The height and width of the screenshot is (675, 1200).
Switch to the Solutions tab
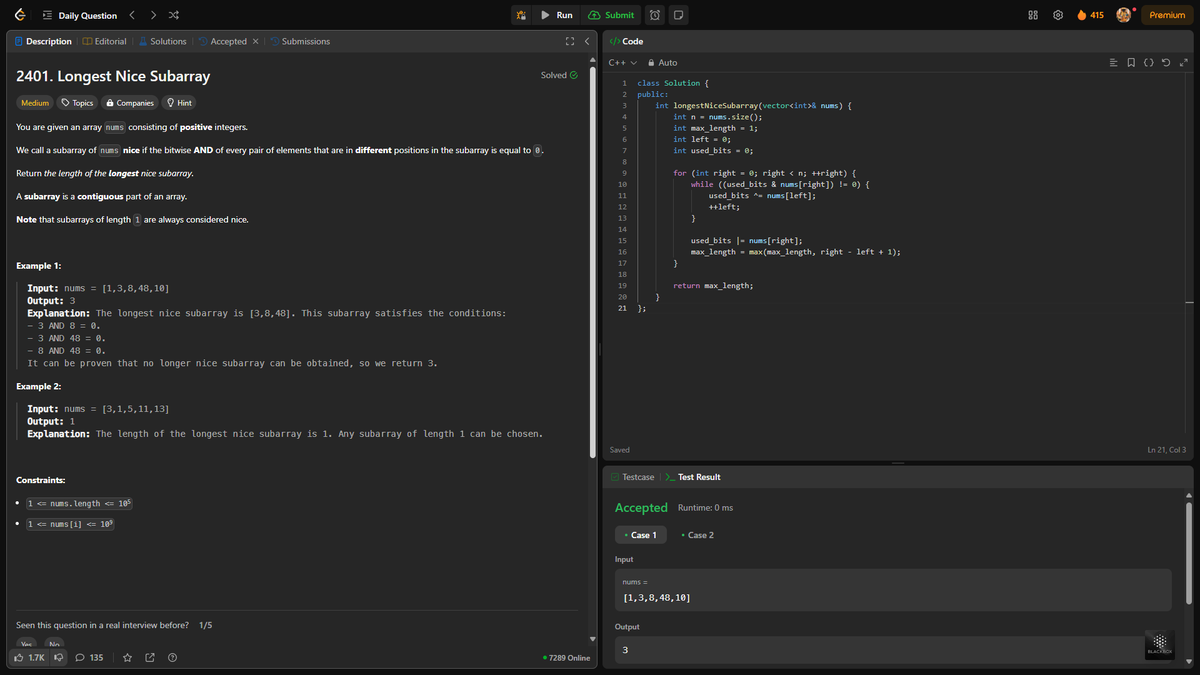[x=162, y=41]
